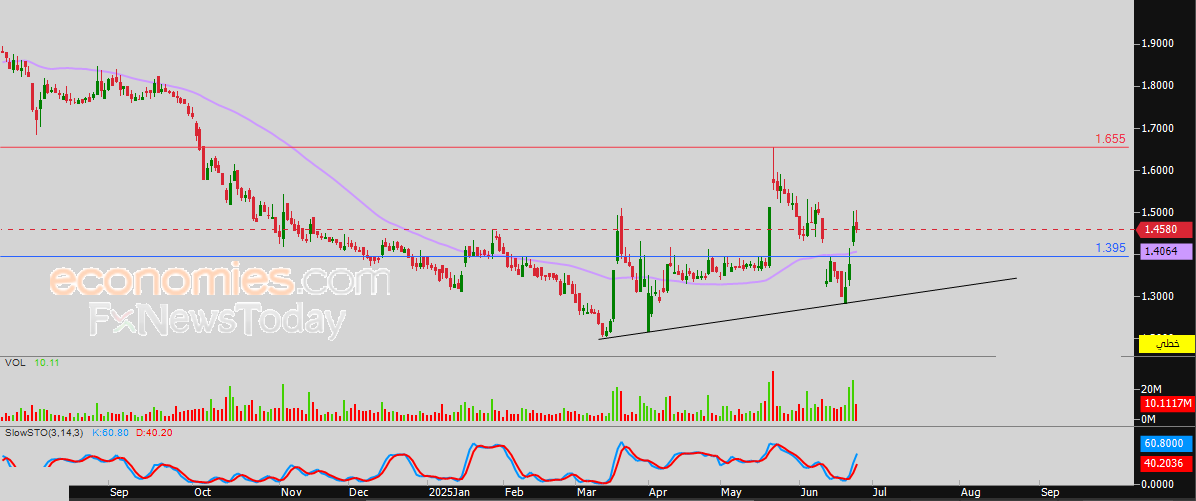Click the Sep label just before Oct
This screenshot has width=1196, height=501.
pyautogui.click(x=119, y=493)
